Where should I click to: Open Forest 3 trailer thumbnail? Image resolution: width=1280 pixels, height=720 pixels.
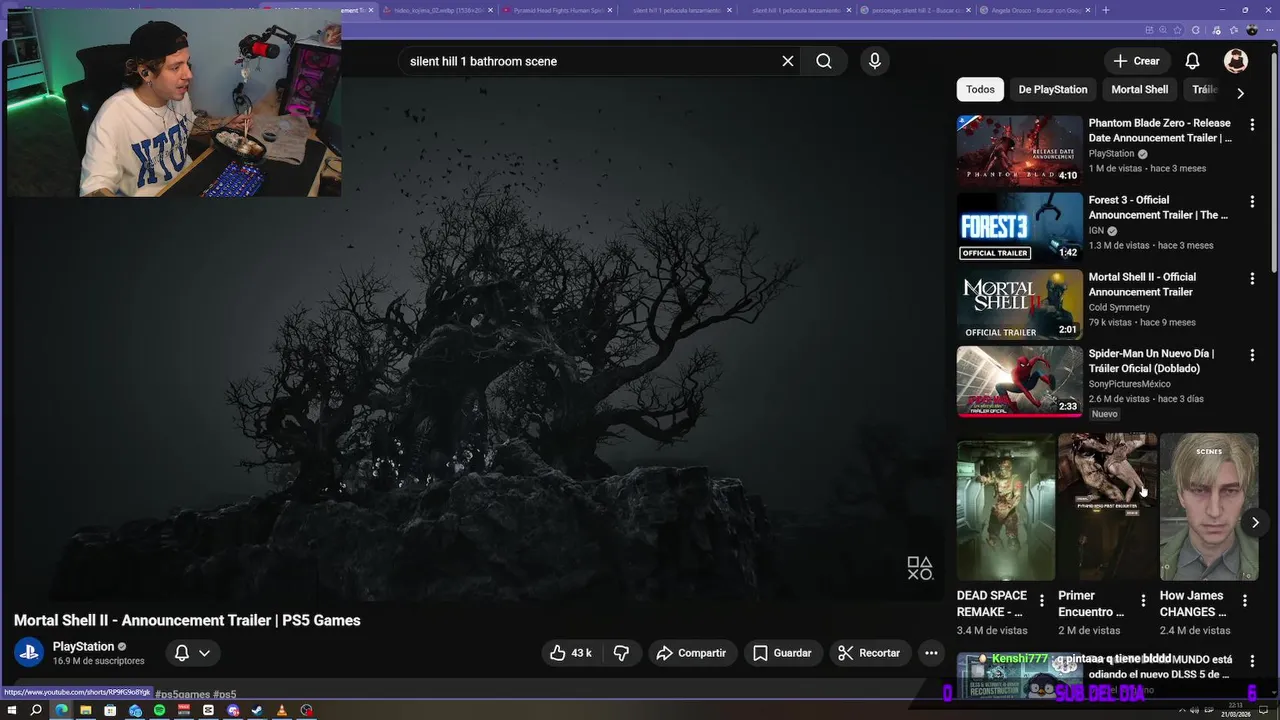tap(1019, 228)
